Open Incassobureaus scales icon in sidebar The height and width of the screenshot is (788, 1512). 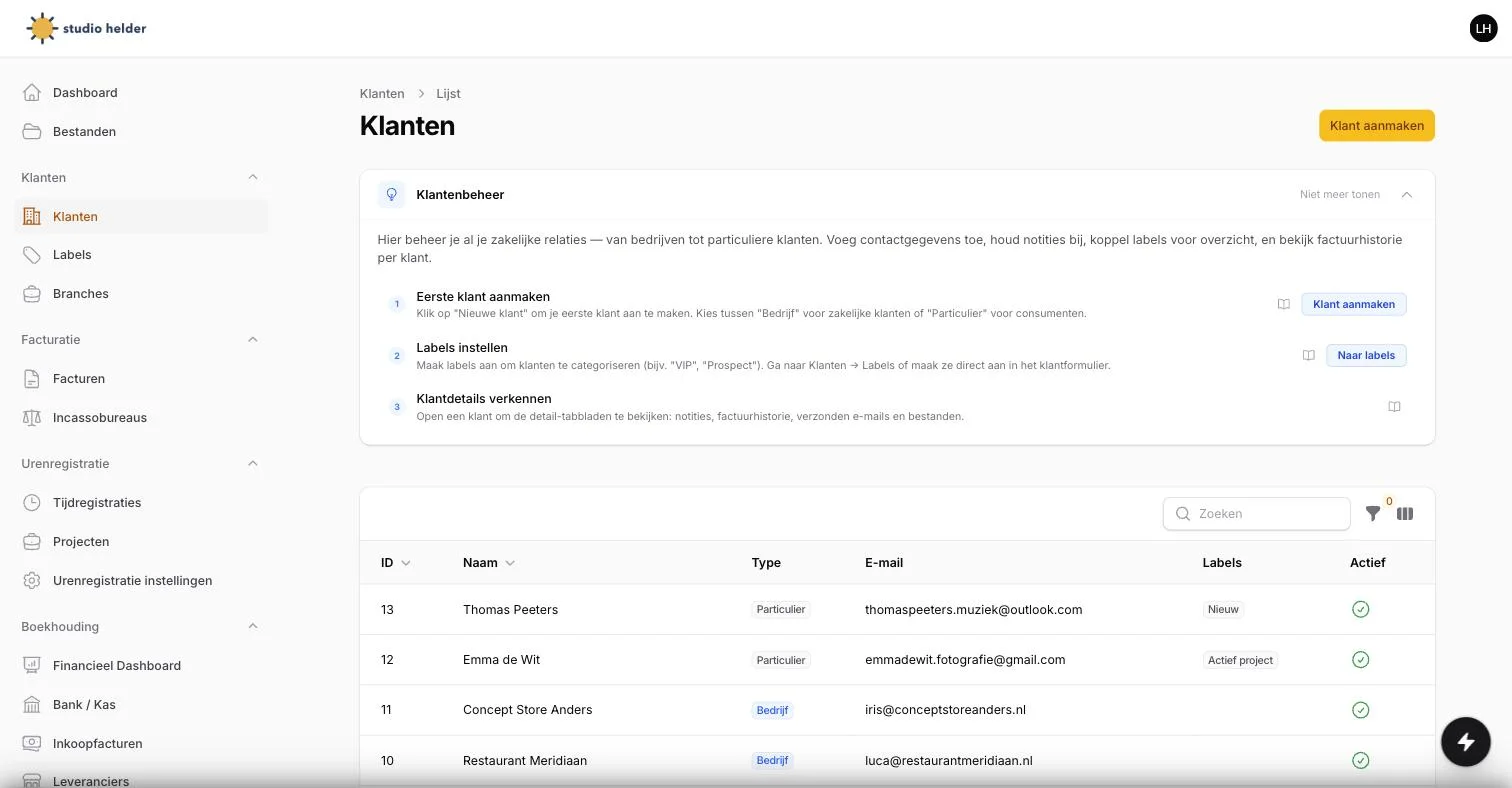32,418
